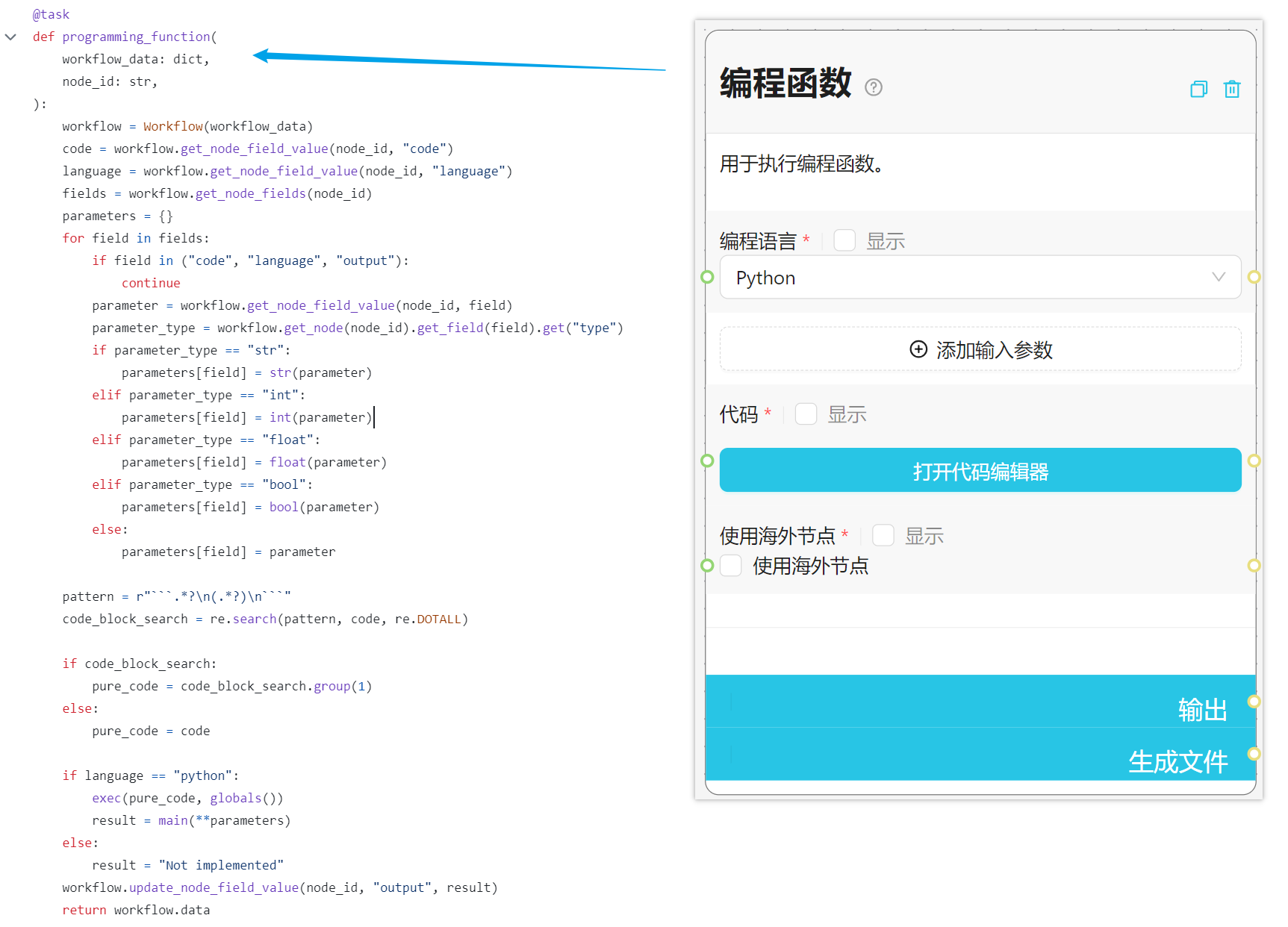Collapse the programming_function definition fold chevron
Image resolution: width=1288 pixels, height=927 pixels.
tap(10, 37)
